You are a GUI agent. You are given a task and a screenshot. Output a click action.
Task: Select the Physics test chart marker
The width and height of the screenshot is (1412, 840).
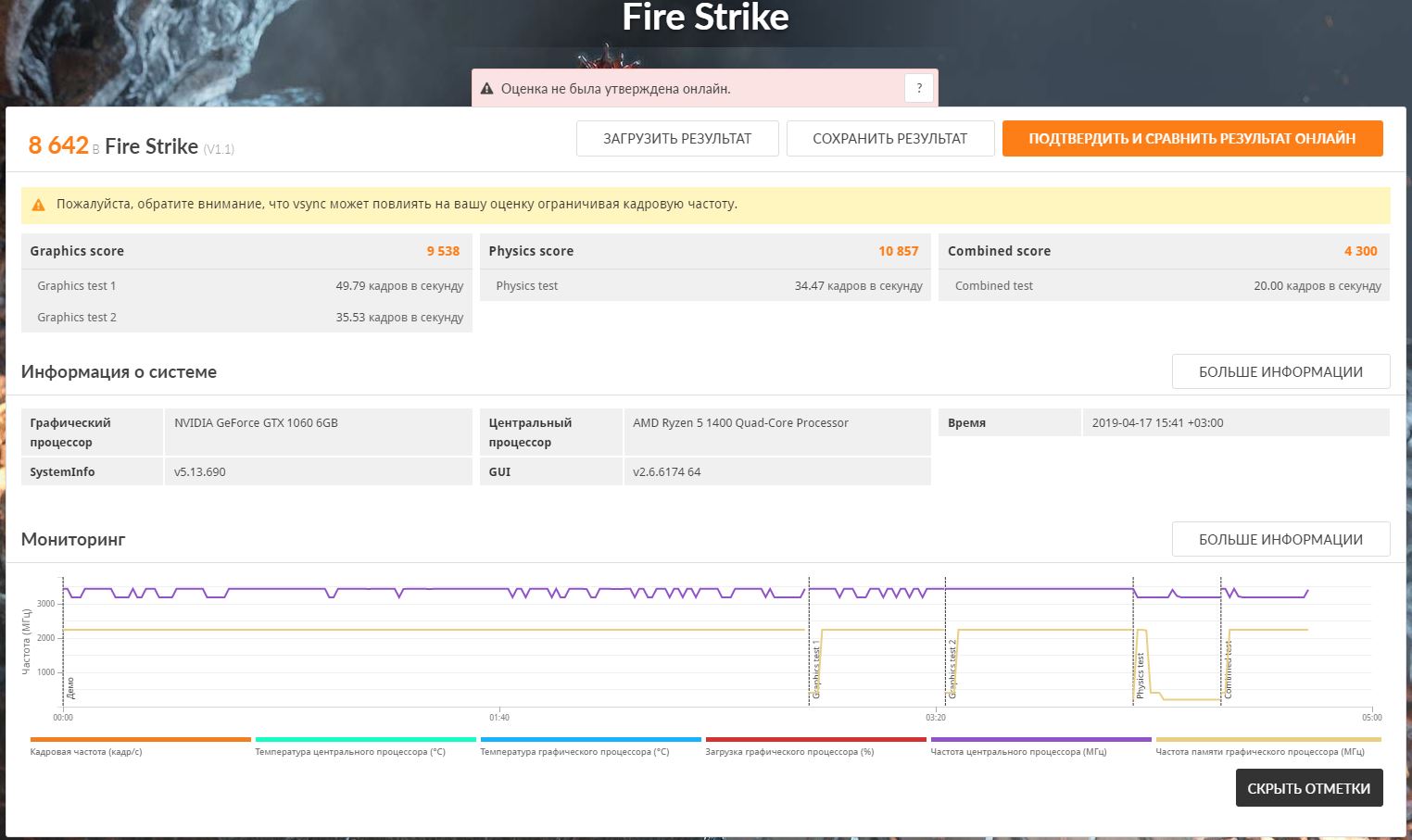(1141, 675)
